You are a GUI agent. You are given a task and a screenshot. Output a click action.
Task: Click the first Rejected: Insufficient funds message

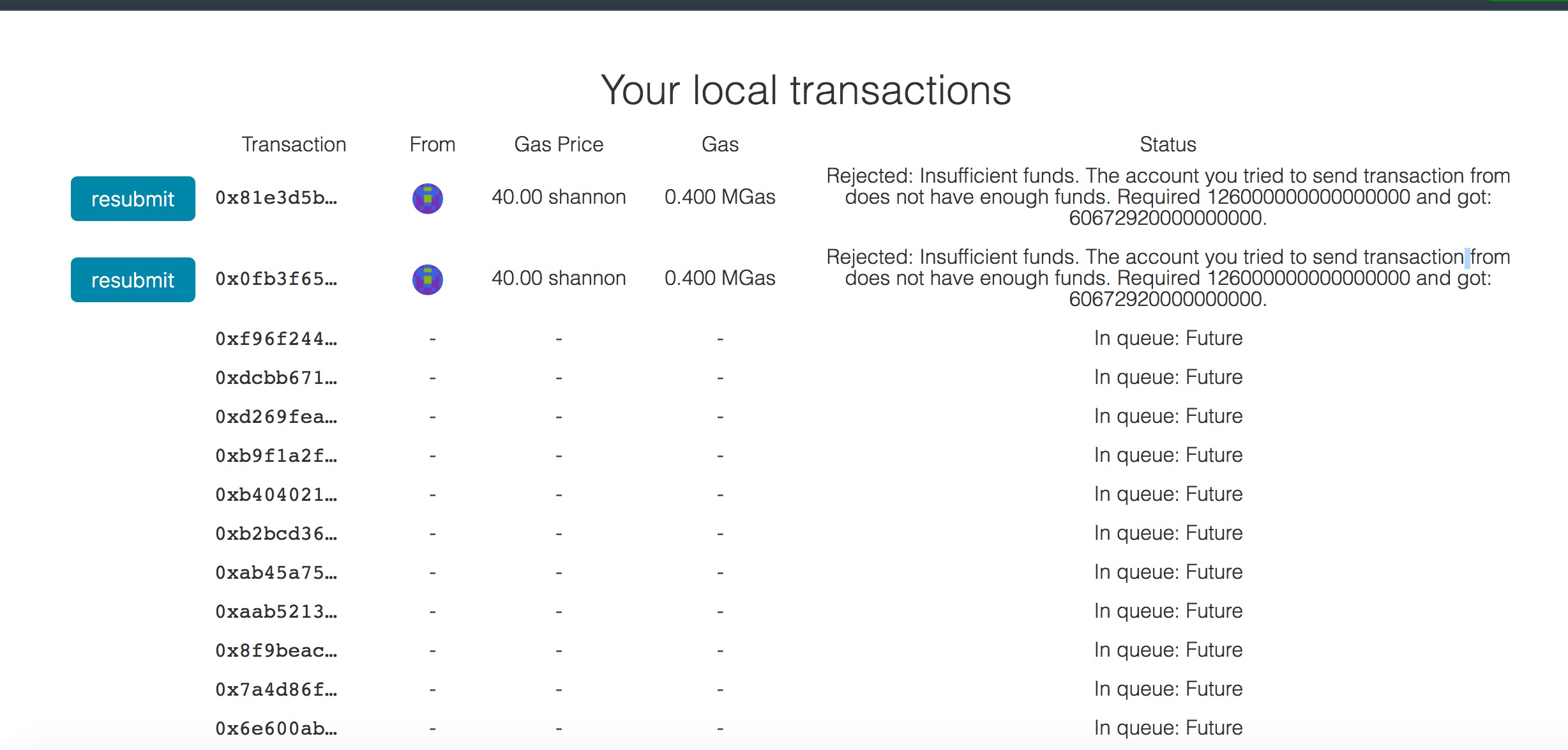(x=1168, y=197)
